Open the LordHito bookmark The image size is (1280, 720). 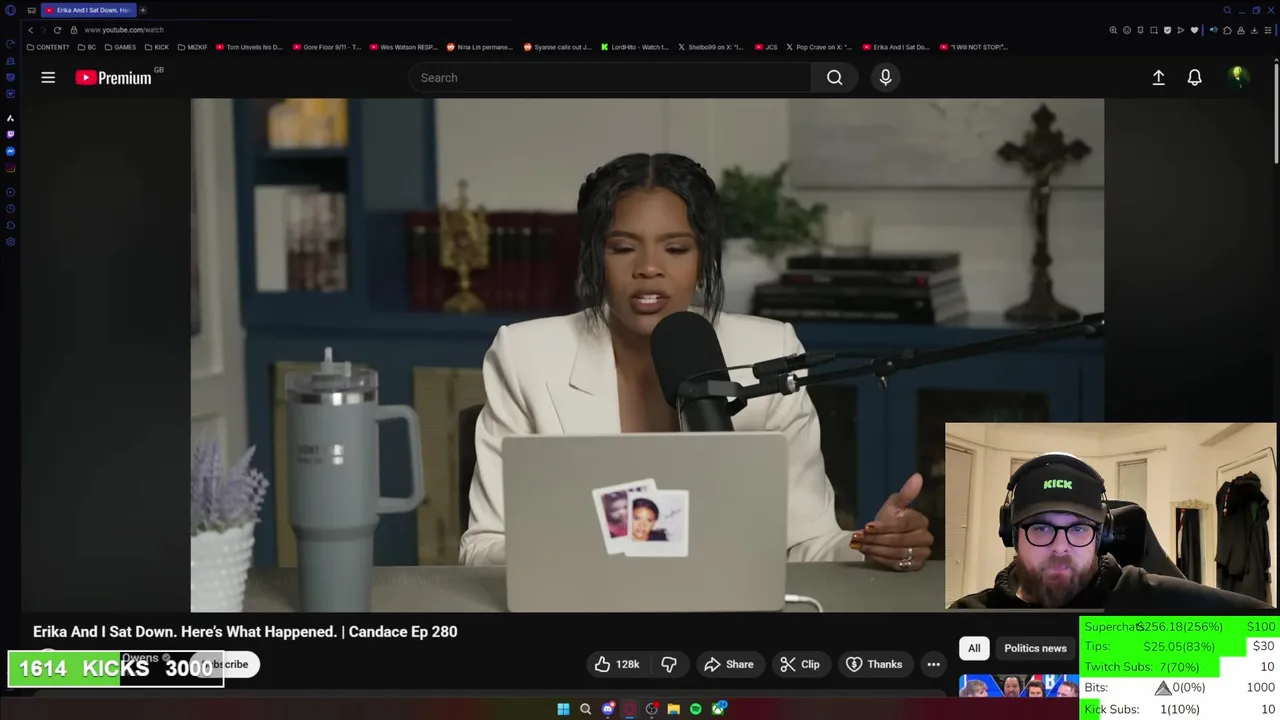(635, 47)
